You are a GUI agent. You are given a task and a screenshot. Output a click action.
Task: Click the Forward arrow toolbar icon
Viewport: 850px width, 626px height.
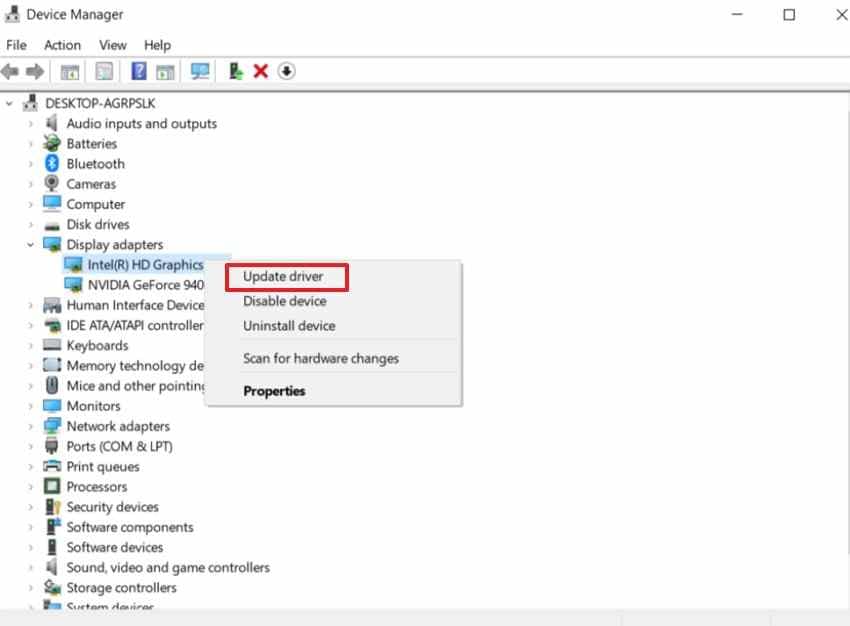click(x=35, y=71)
